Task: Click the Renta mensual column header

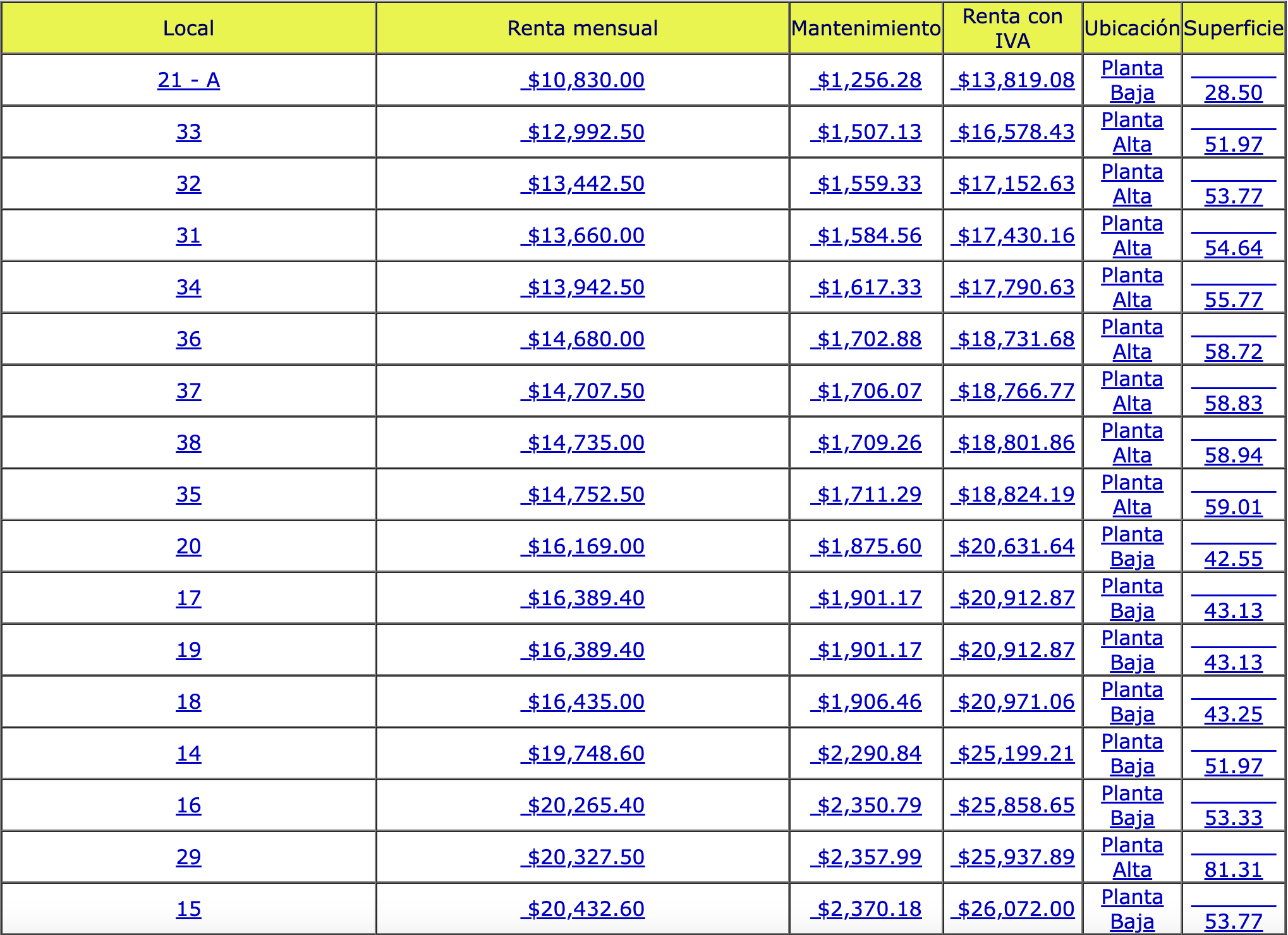Action: [583, 28]
